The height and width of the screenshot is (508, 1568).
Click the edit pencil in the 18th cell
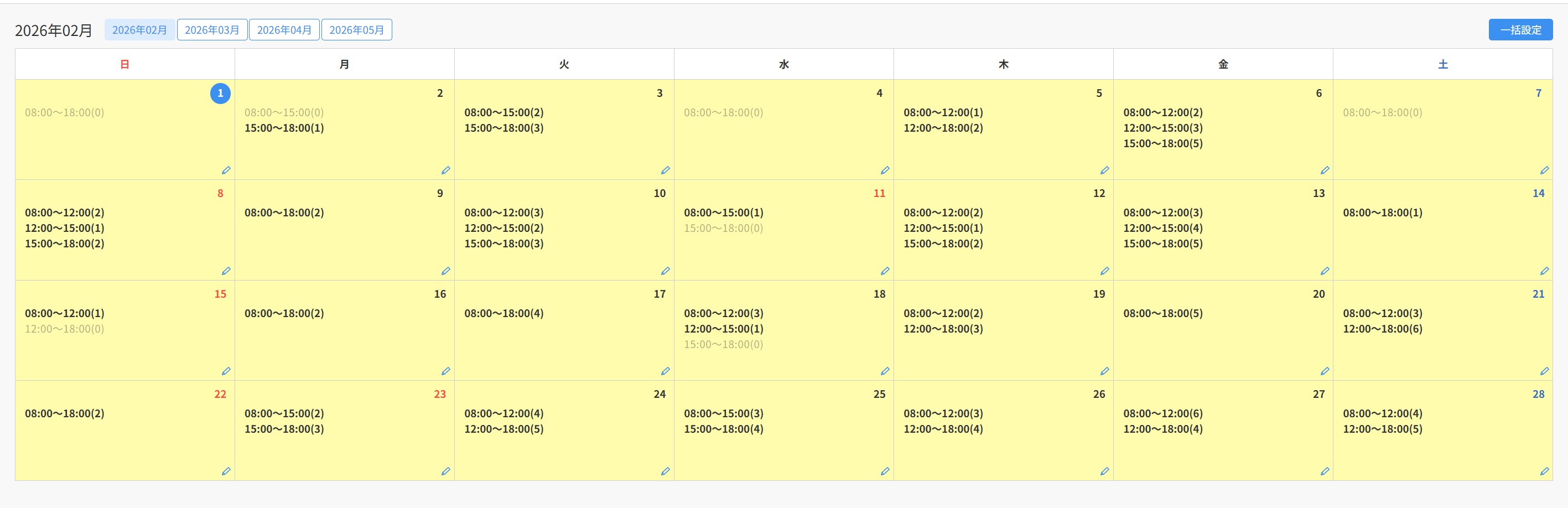(x=885, y=371)
